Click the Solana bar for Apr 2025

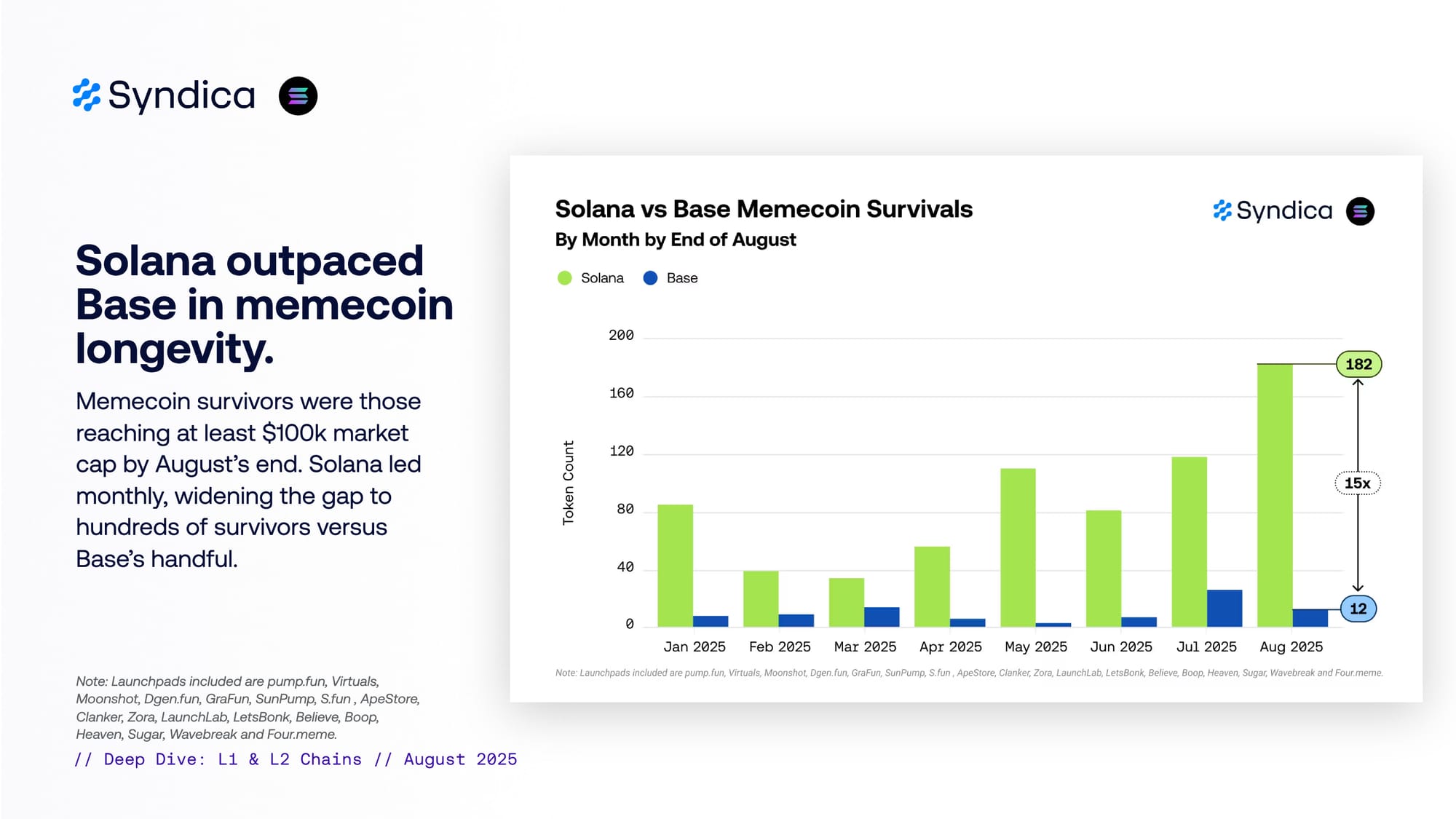(x=932, y=587)
